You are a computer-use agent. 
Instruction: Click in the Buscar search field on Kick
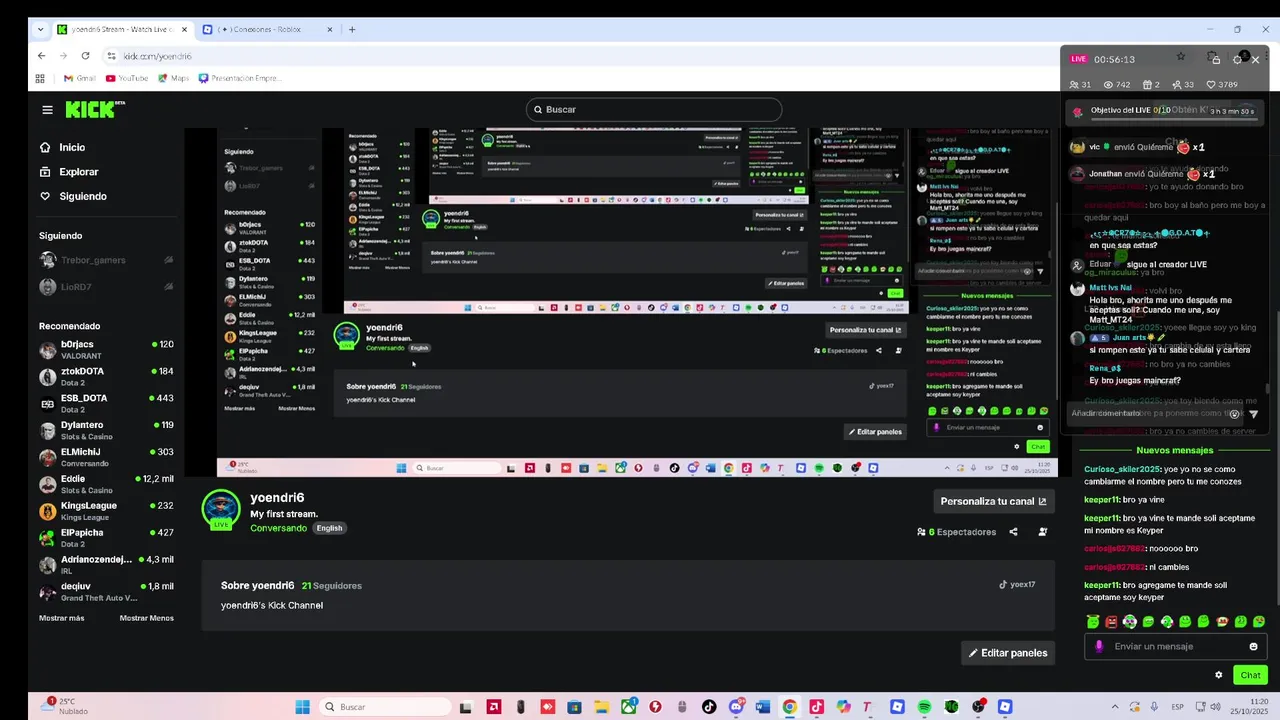coord(654,109)
